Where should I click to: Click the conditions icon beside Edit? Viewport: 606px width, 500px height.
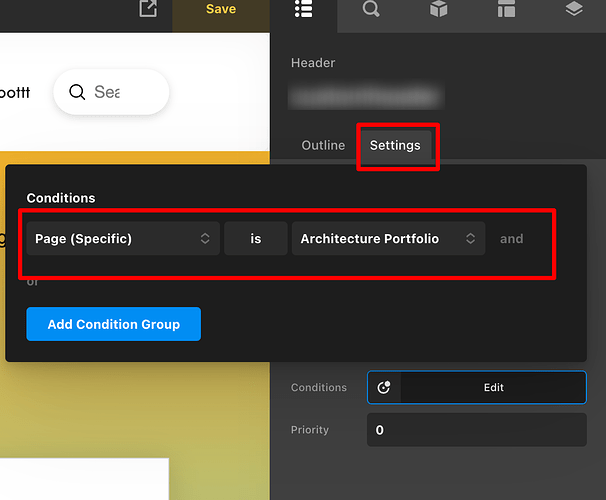pyautogui.click(x=384, y=388)
